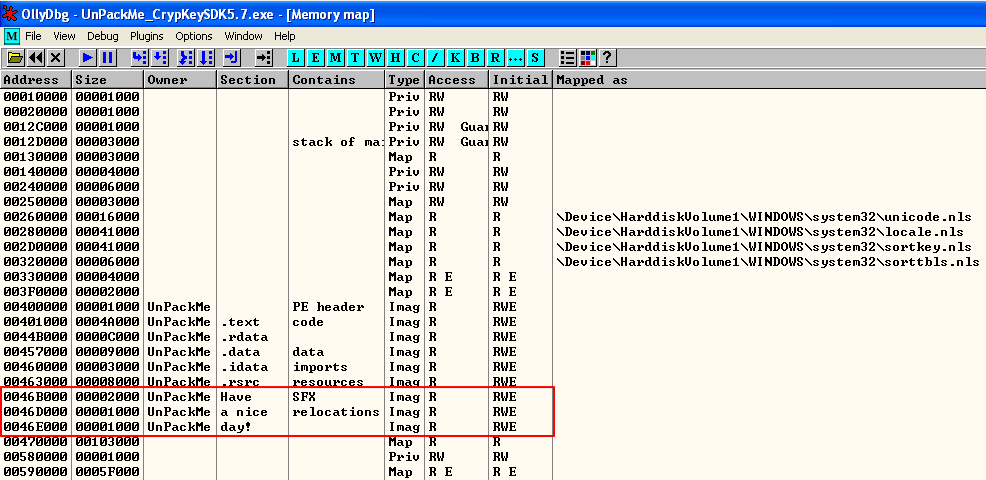986x480 pixels.
Task: Open Breakpoints window with B button
Action: (475, 58)
